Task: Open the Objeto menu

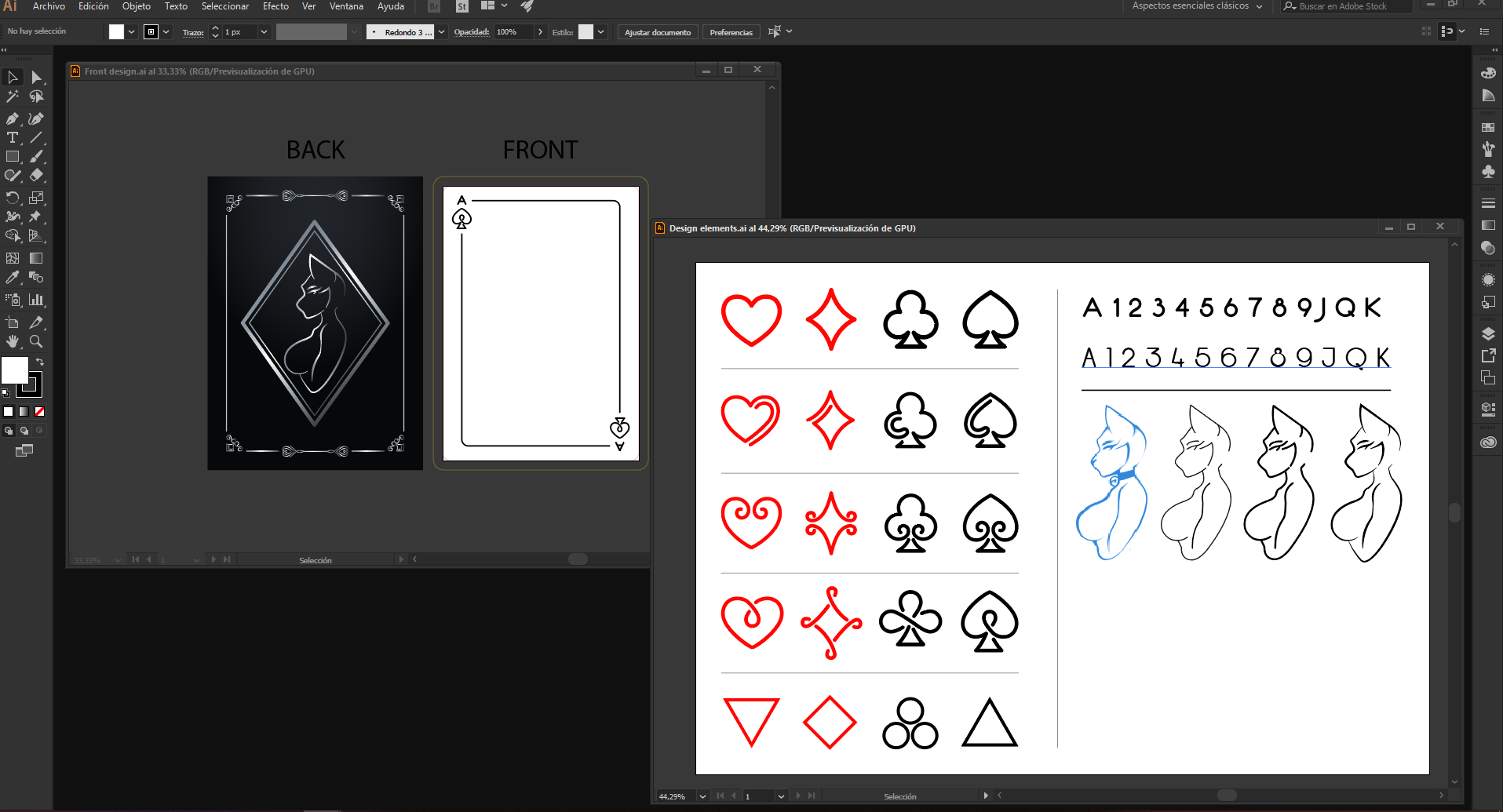Action: coord(137,6)
